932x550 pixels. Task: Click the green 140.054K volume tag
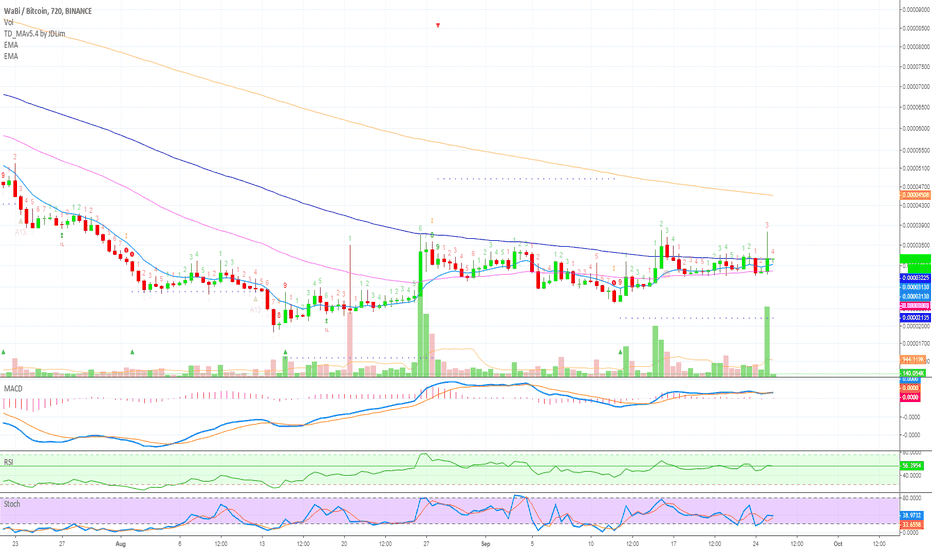[x=914, y=373]
